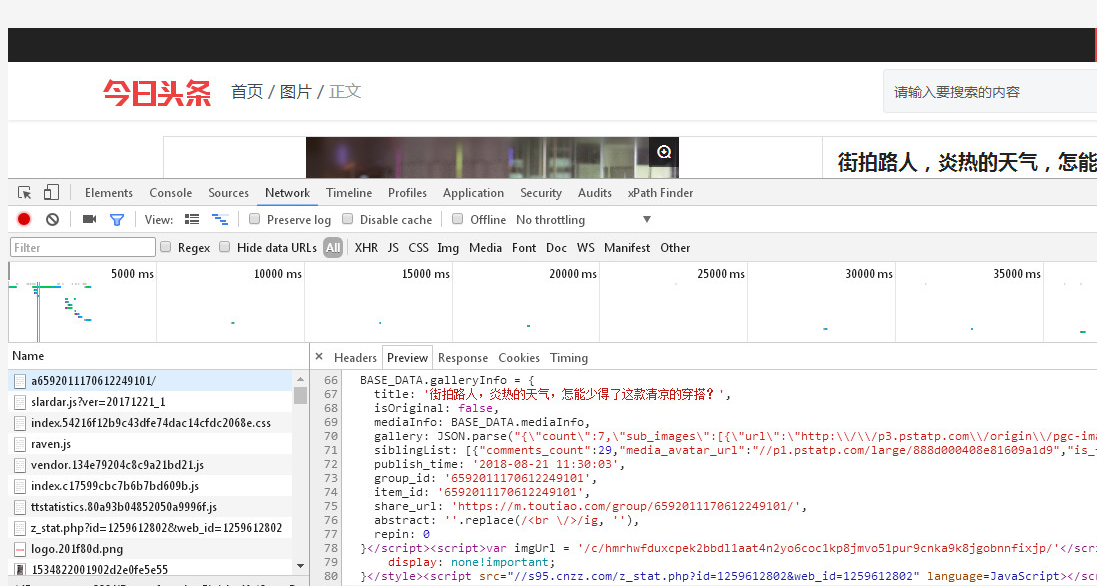Stop recording with the red record button

(24, 220)
